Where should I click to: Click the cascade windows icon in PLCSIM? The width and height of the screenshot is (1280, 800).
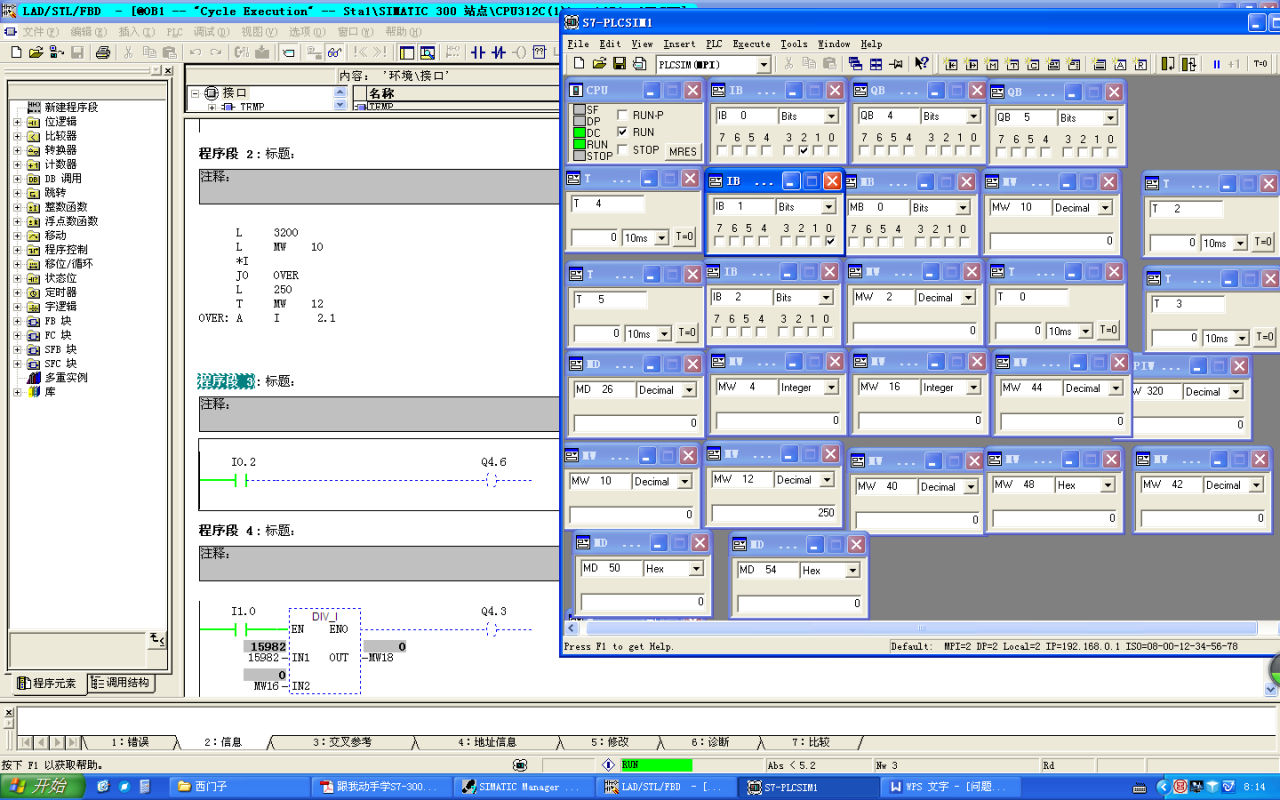[855, 63]
